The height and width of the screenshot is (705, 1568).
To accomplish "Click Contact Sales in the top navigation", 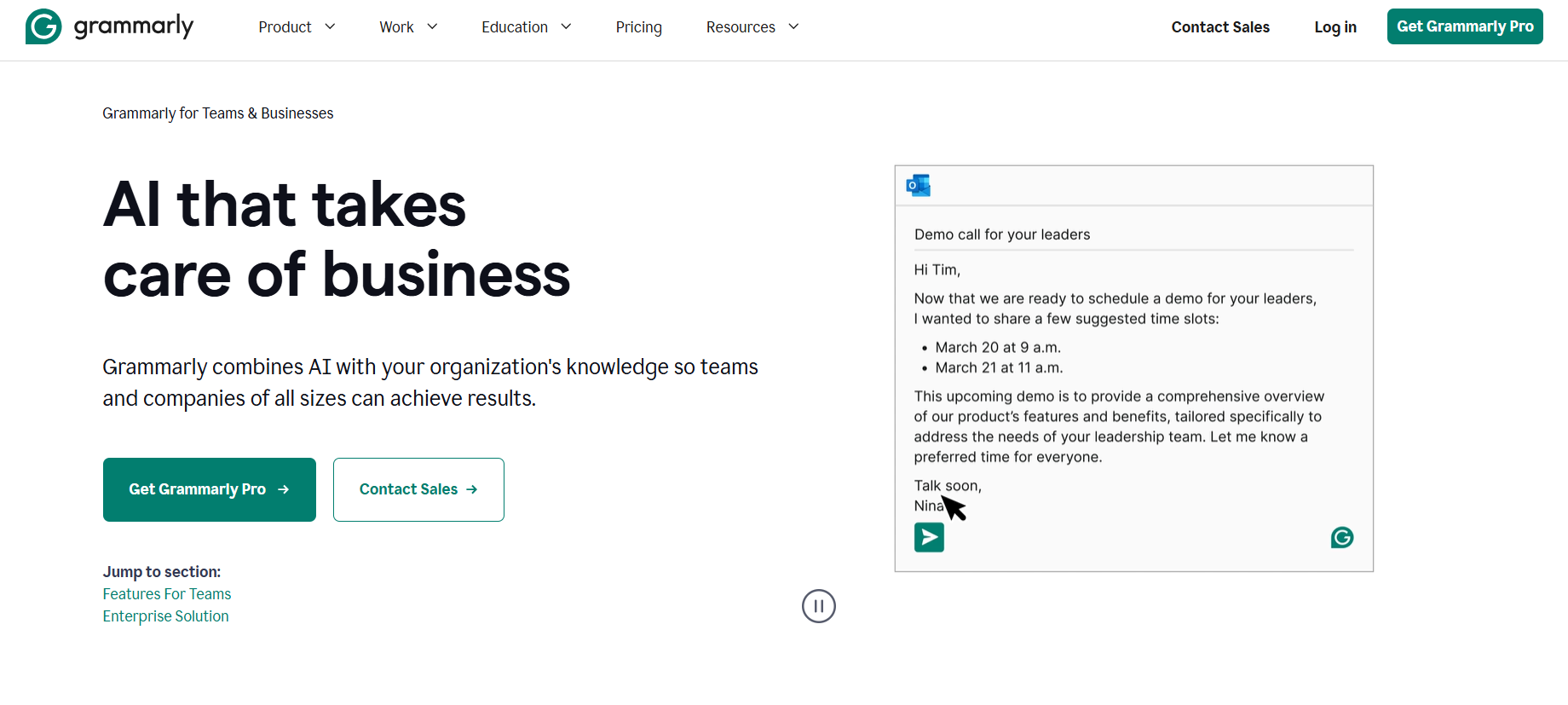I will coord(1220,27).
